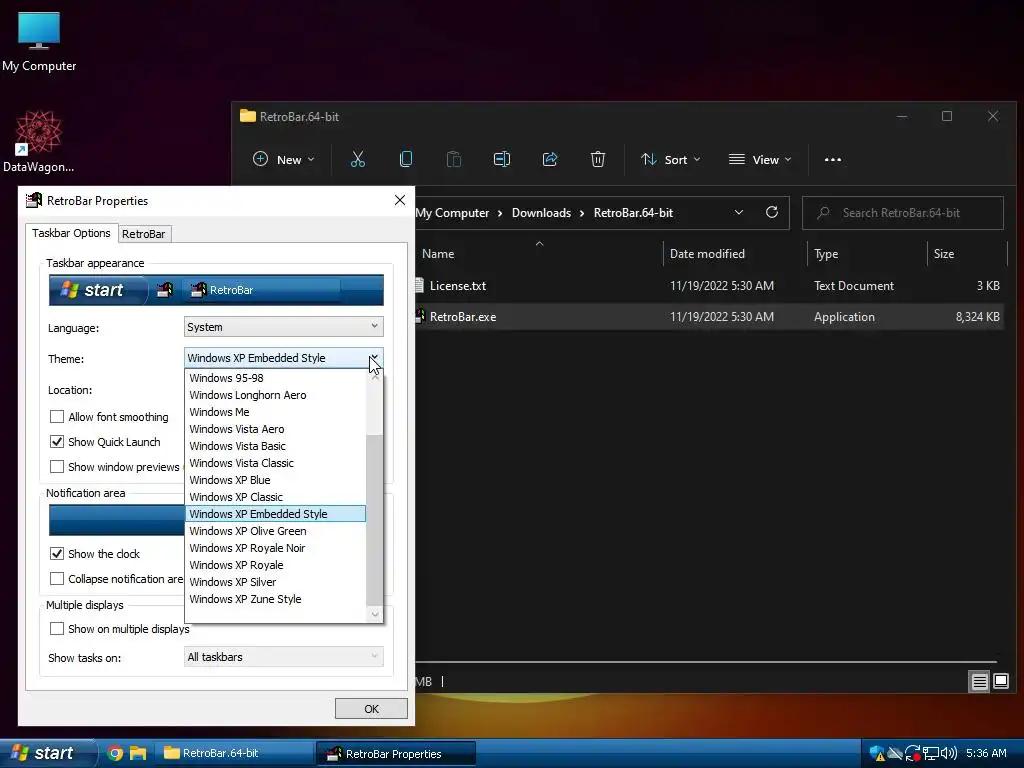Viewport: 1024px width, 768px height.
Task: Click the Share icon in Explorer toolbar
Action: click(x=550, y=159)
